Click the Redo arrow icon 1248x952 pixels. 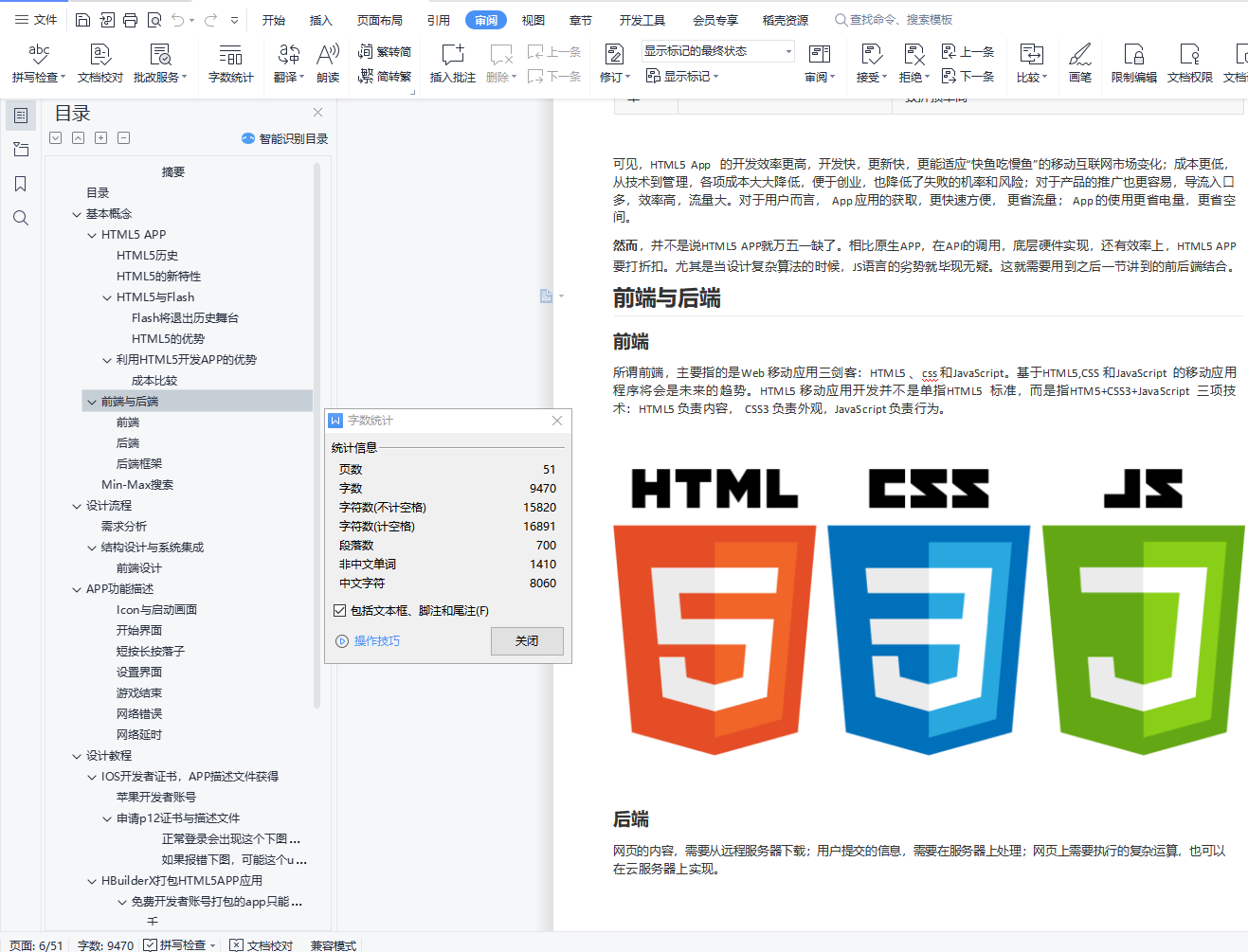click(x=210, y=20)
